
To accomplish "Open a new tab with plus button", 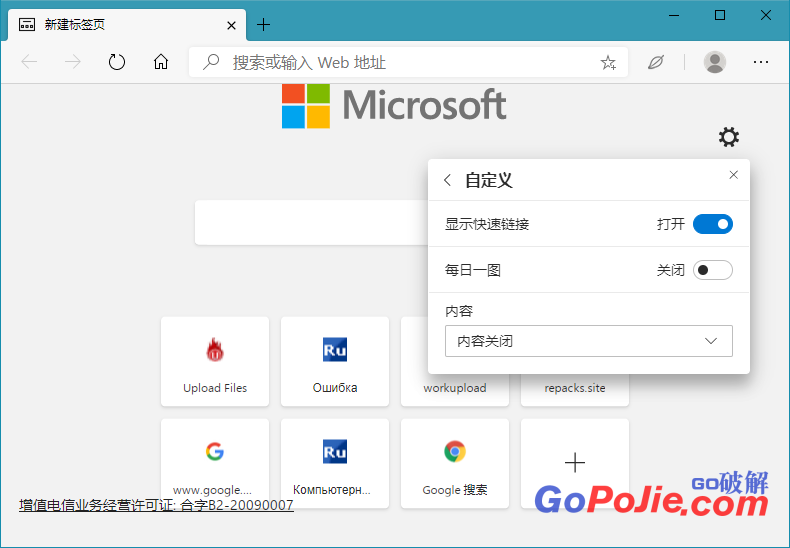I will (264, 24).
